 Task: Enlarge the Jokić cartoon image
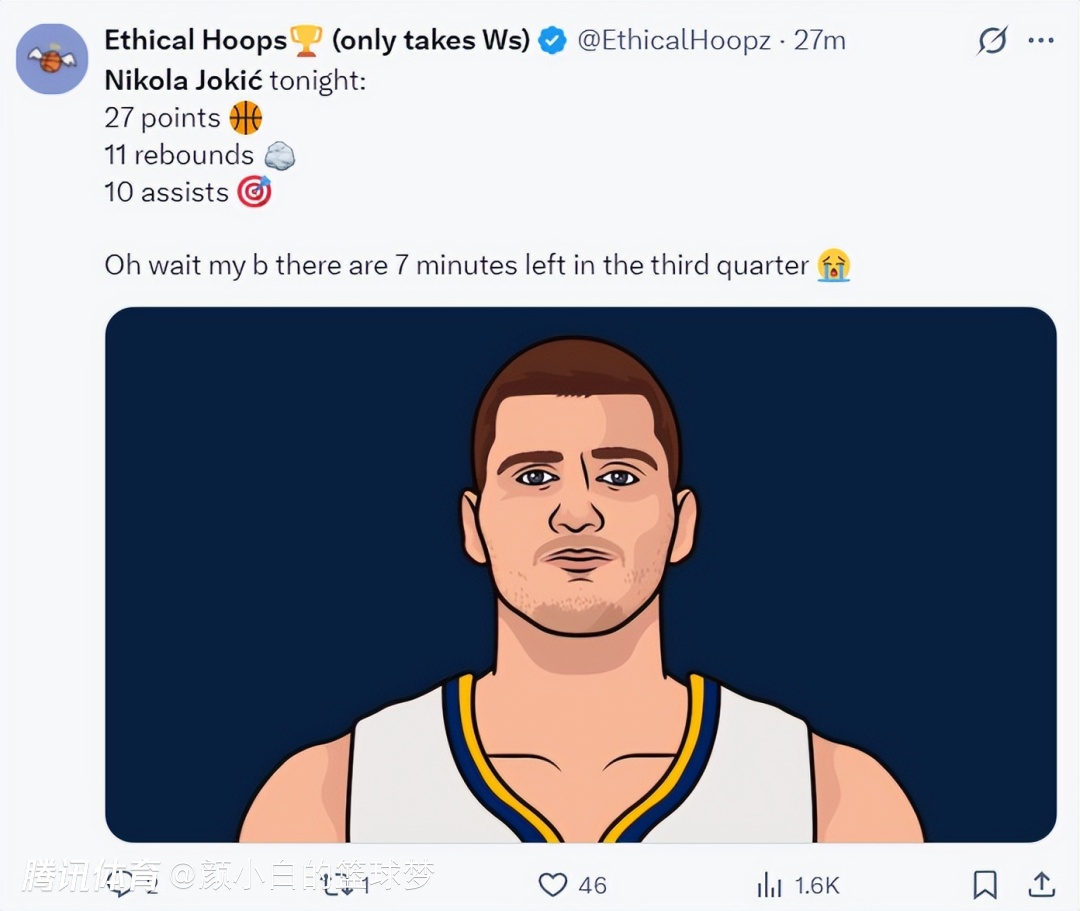coord(580,575)
